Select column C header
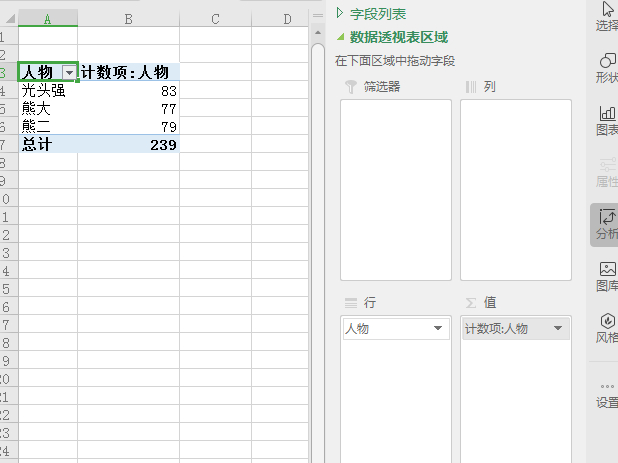Screen dimensions: 618x463 [215, 19]
